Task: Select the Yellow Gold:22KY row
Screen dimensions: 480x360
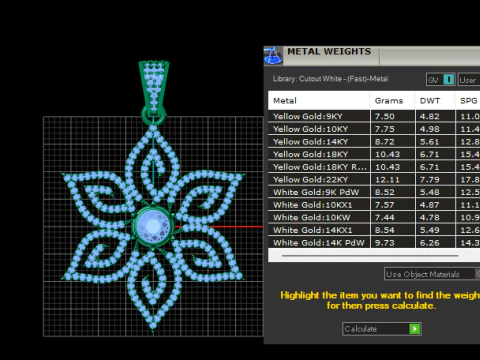Action: coord(374,180)
